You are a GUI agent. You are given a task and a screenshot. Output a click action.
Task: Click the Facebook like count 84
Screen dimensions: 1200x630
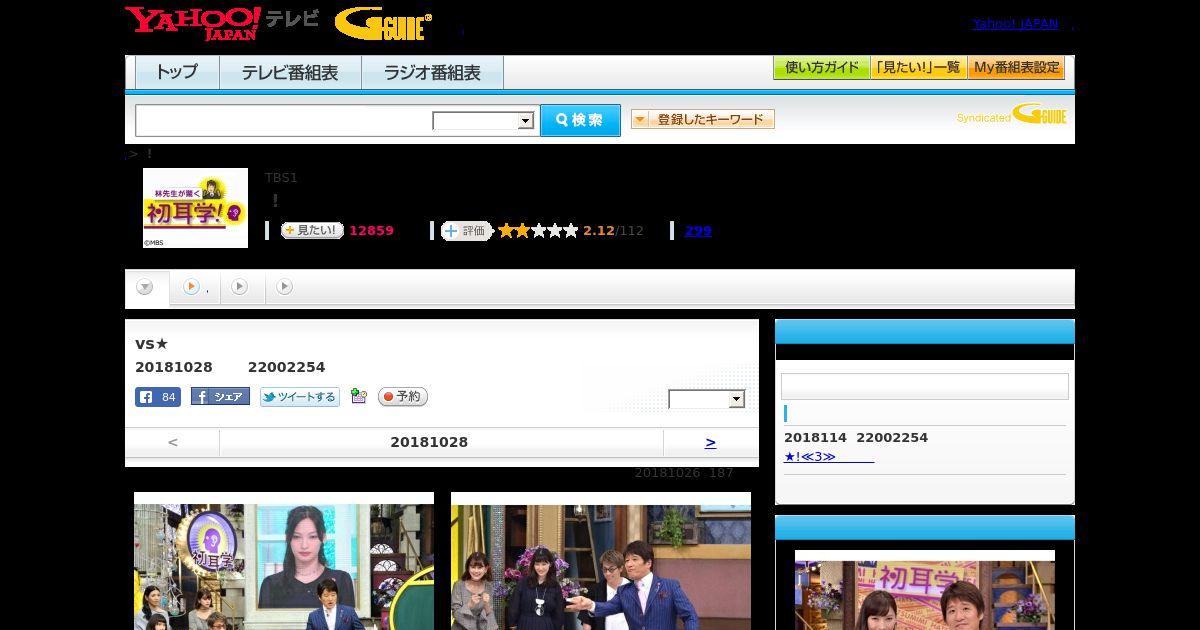[158, 397]
